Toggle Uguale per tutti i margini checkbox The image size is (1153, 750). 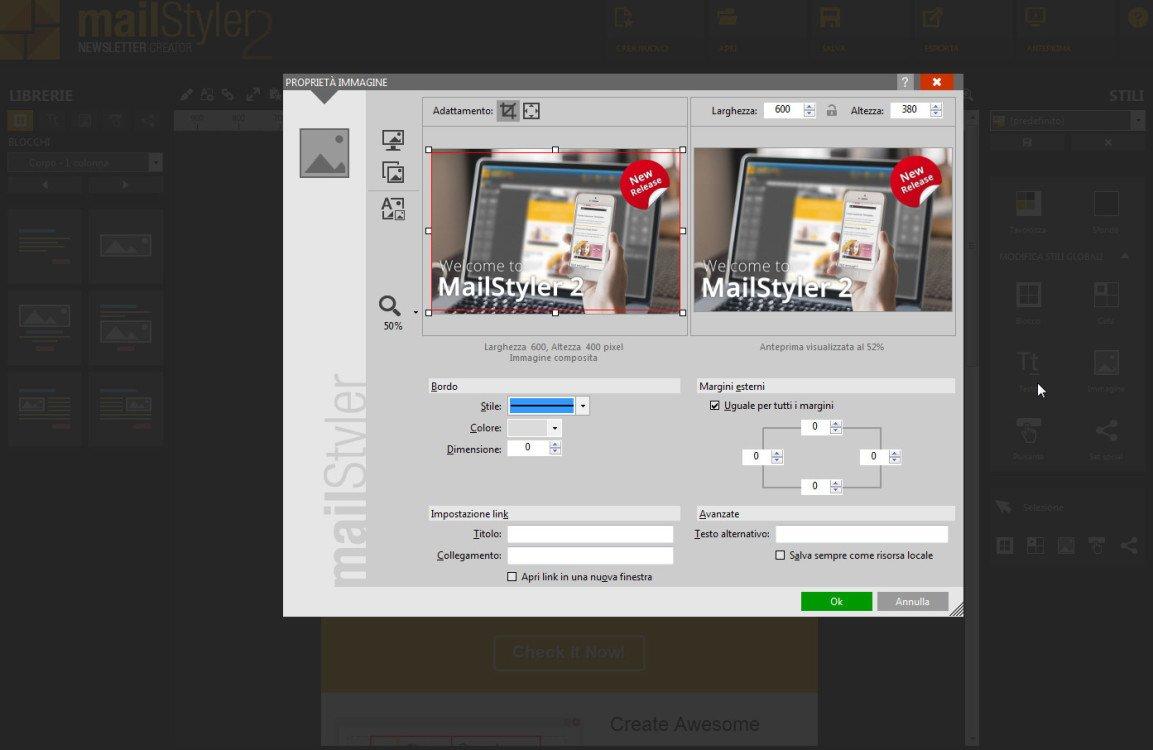[x=715, y=406]
